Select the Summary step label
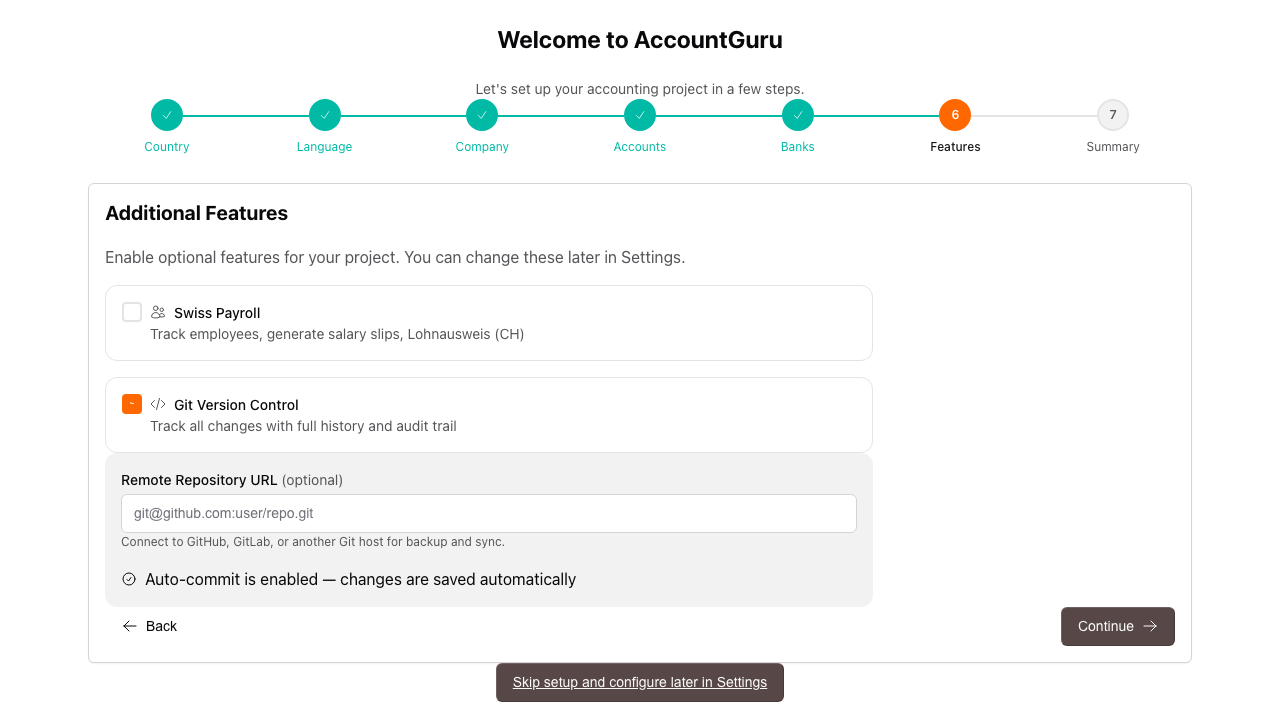1280x720 pixels. [x=1113, y=147]
